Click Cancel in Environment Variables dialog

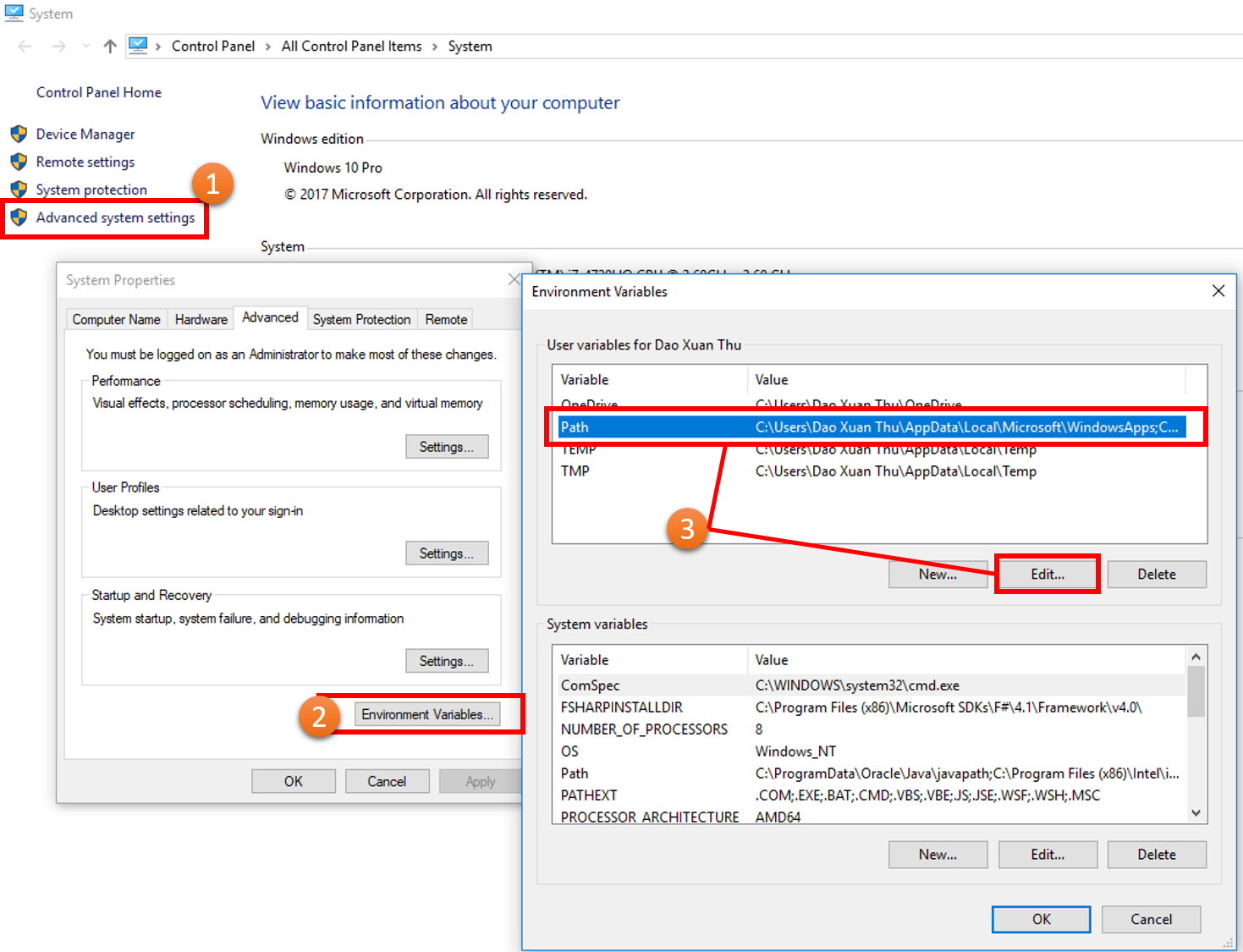pos(1152,919)
